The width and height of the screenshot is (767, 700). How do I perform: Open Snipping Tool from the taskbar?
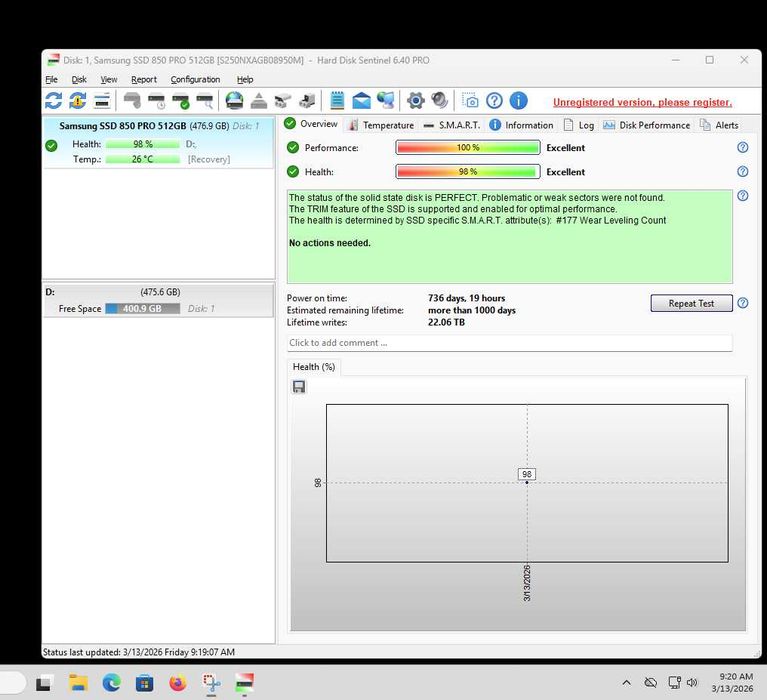pyautogui.click(x=211, y=683)
